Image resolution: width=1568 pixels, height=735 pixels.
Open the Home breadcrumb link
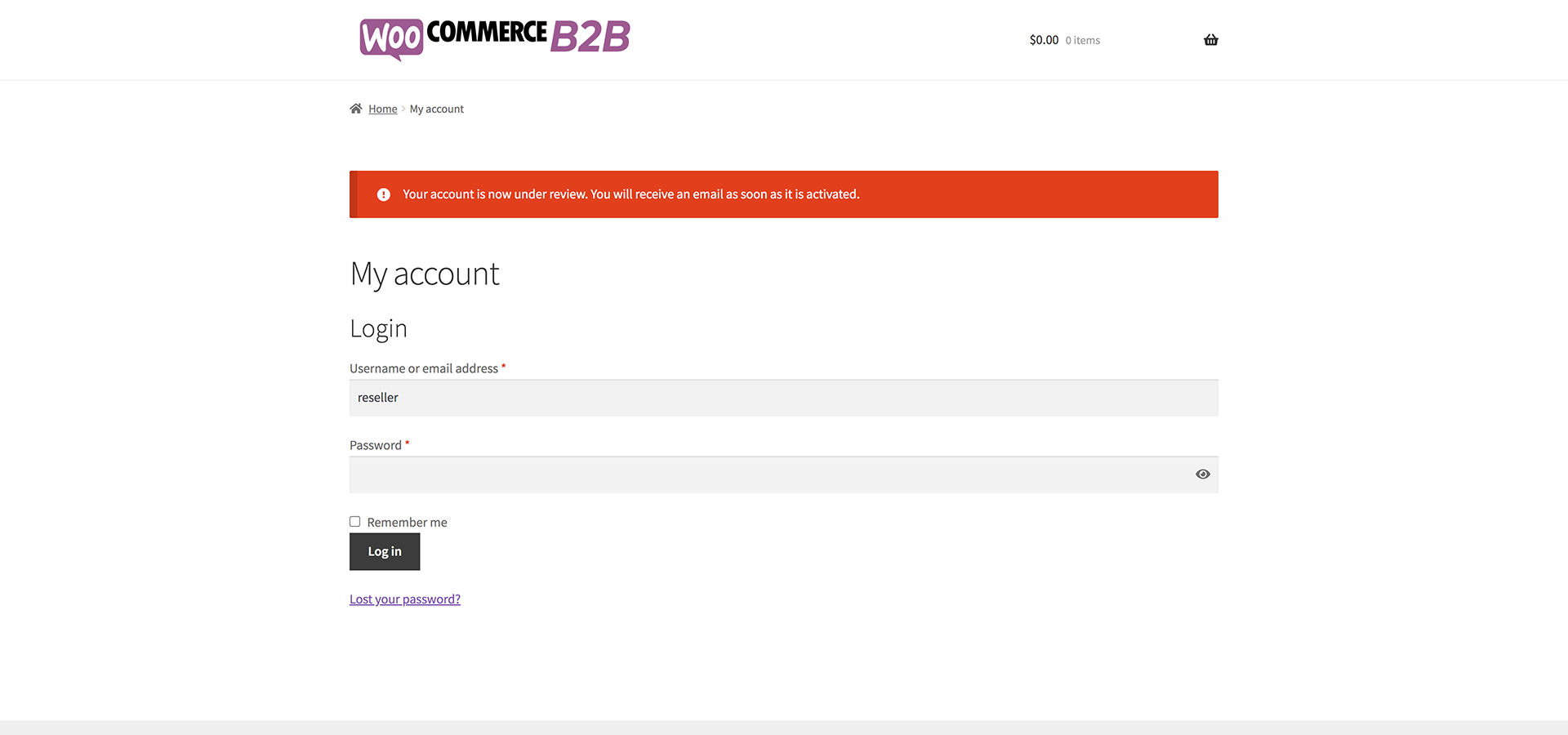click(382, 109)
